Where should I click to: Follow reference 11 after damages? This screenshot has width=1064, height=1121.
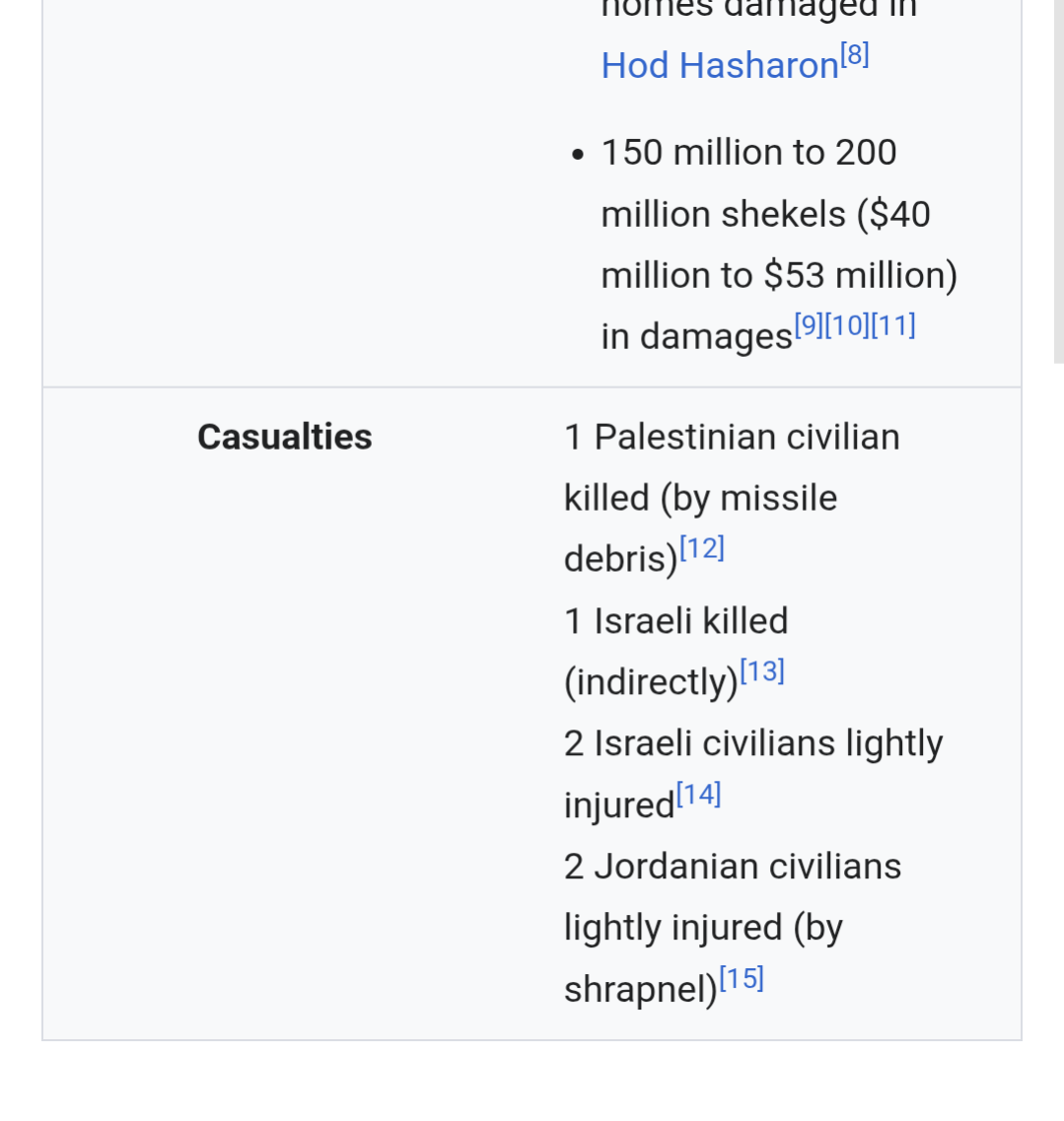(x=893, y=325)
